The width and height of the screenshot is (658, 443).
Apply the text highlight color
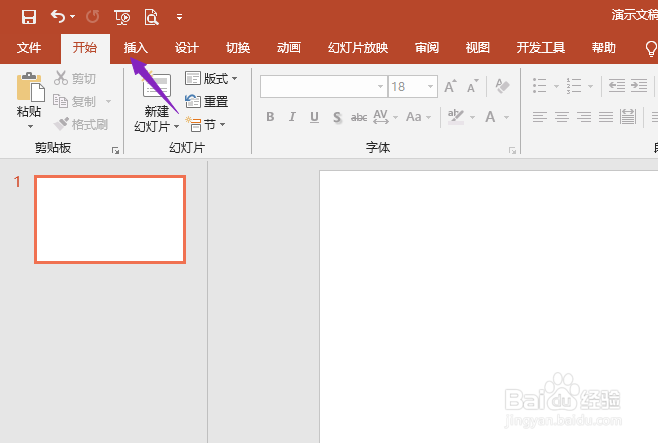(456, 117)
